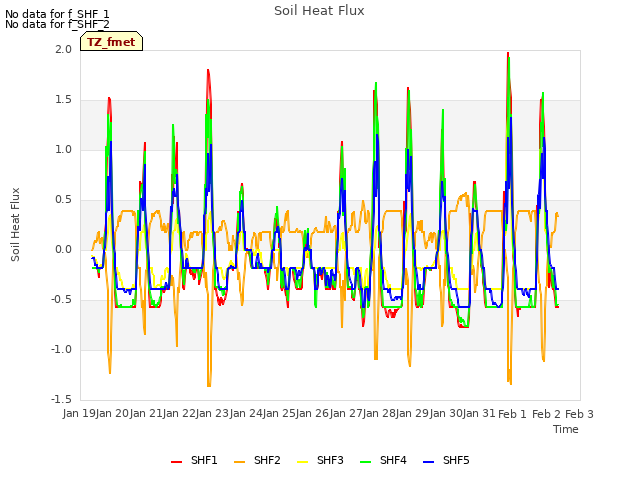
Task: Click the 1.5 y-axis tick label
Action: [63, 100]
